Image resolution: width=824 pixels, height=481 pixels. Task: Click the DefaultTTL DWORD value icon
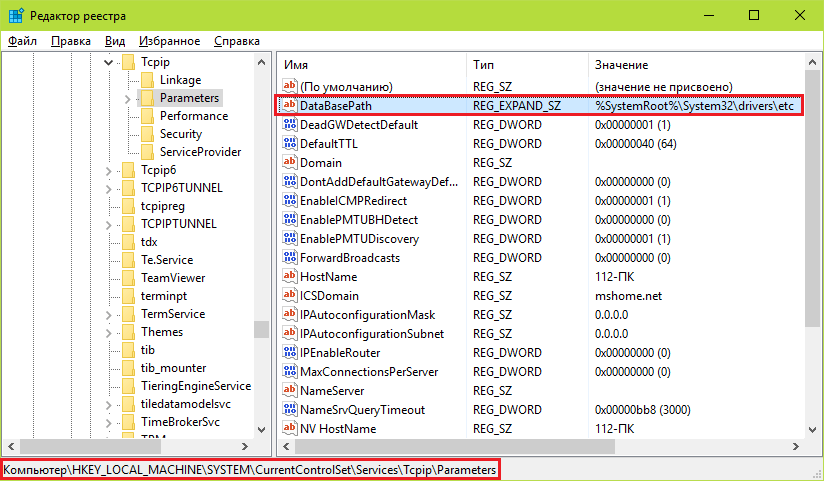pos(290,144)
